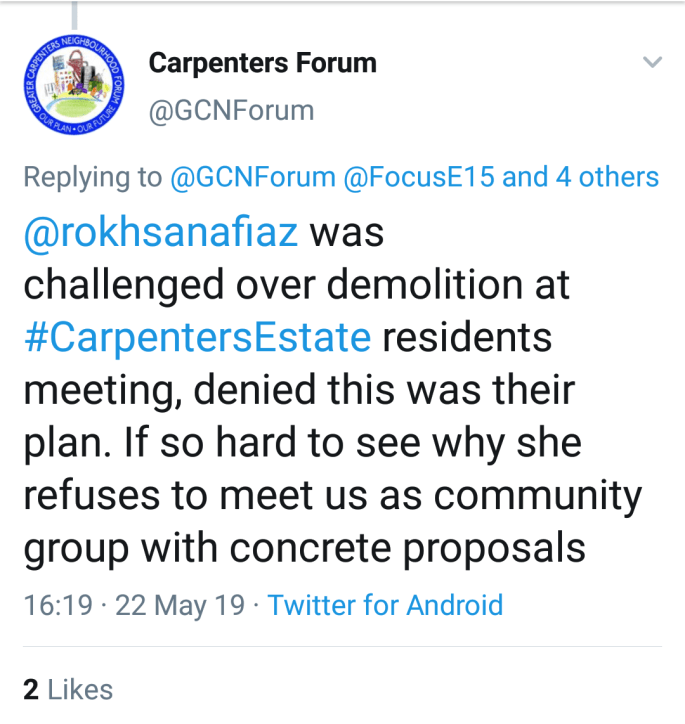View the 2 Likes list
This screenshot has height=724, width=685.
click(68, 689)
